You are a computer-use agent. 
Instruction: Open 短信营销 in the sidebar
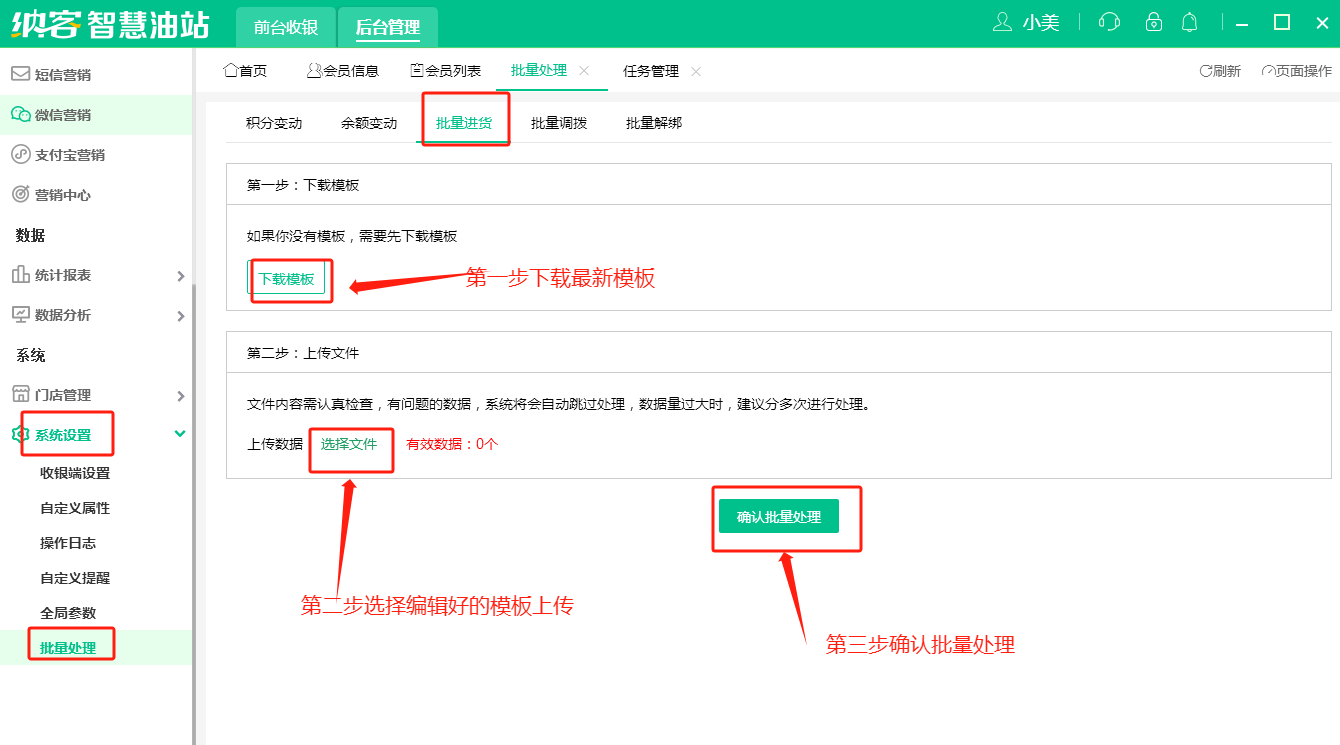click(62, 75)
